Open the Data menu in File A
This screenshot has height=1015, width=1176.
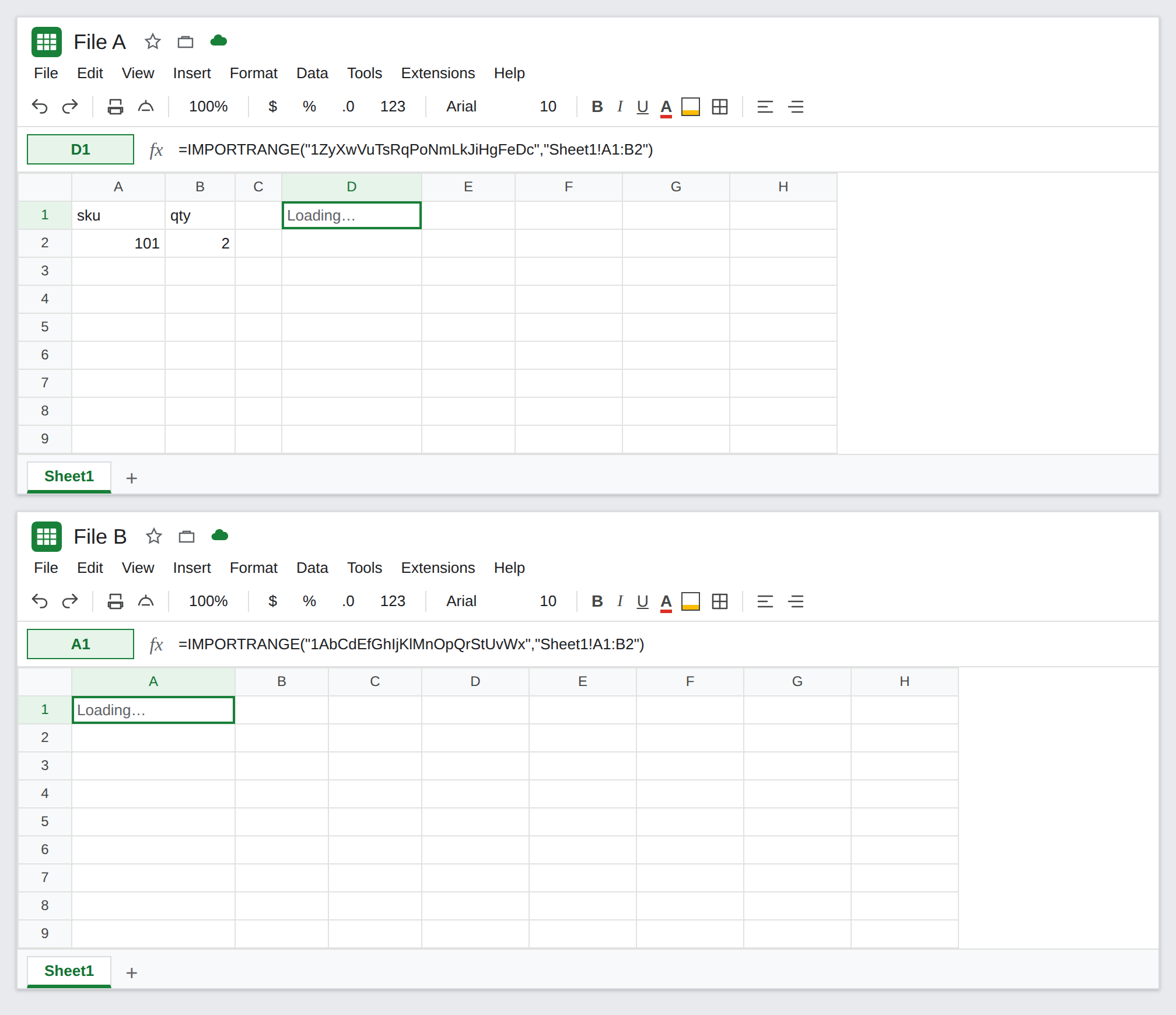(x=312, y=73)
